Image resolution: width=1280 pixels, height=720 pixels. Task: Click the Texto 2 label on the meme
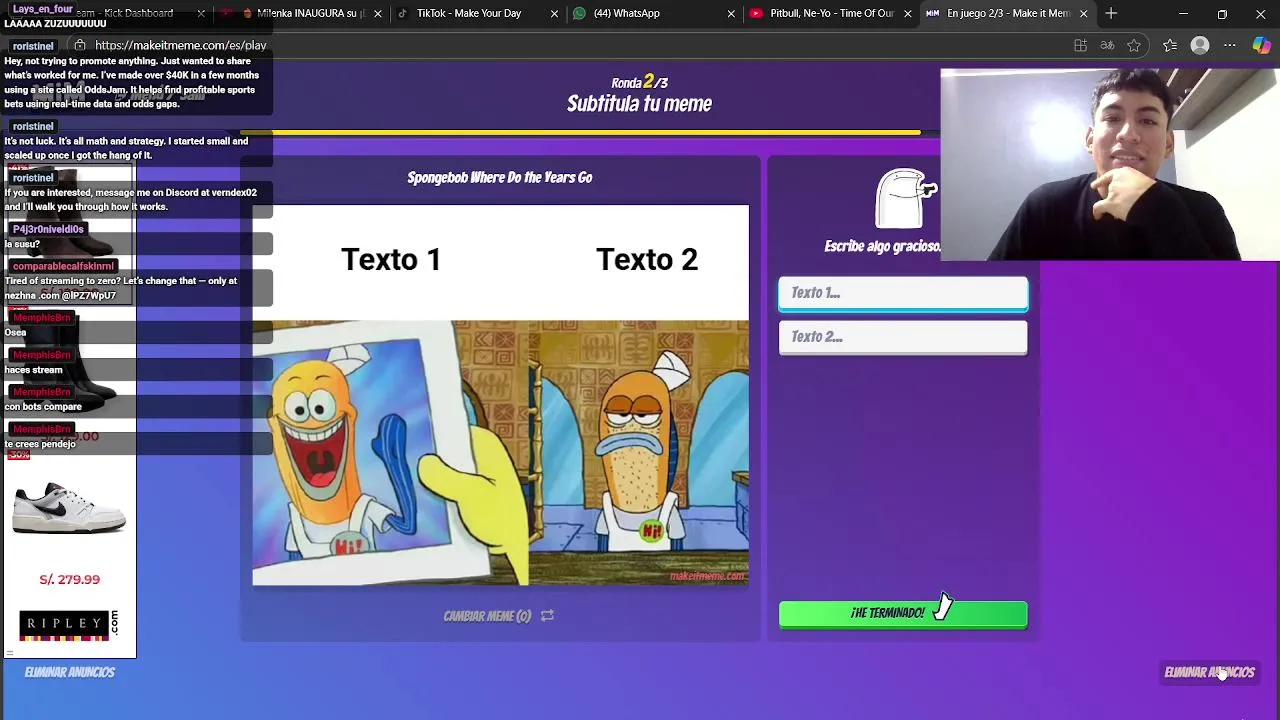(647, 260)
